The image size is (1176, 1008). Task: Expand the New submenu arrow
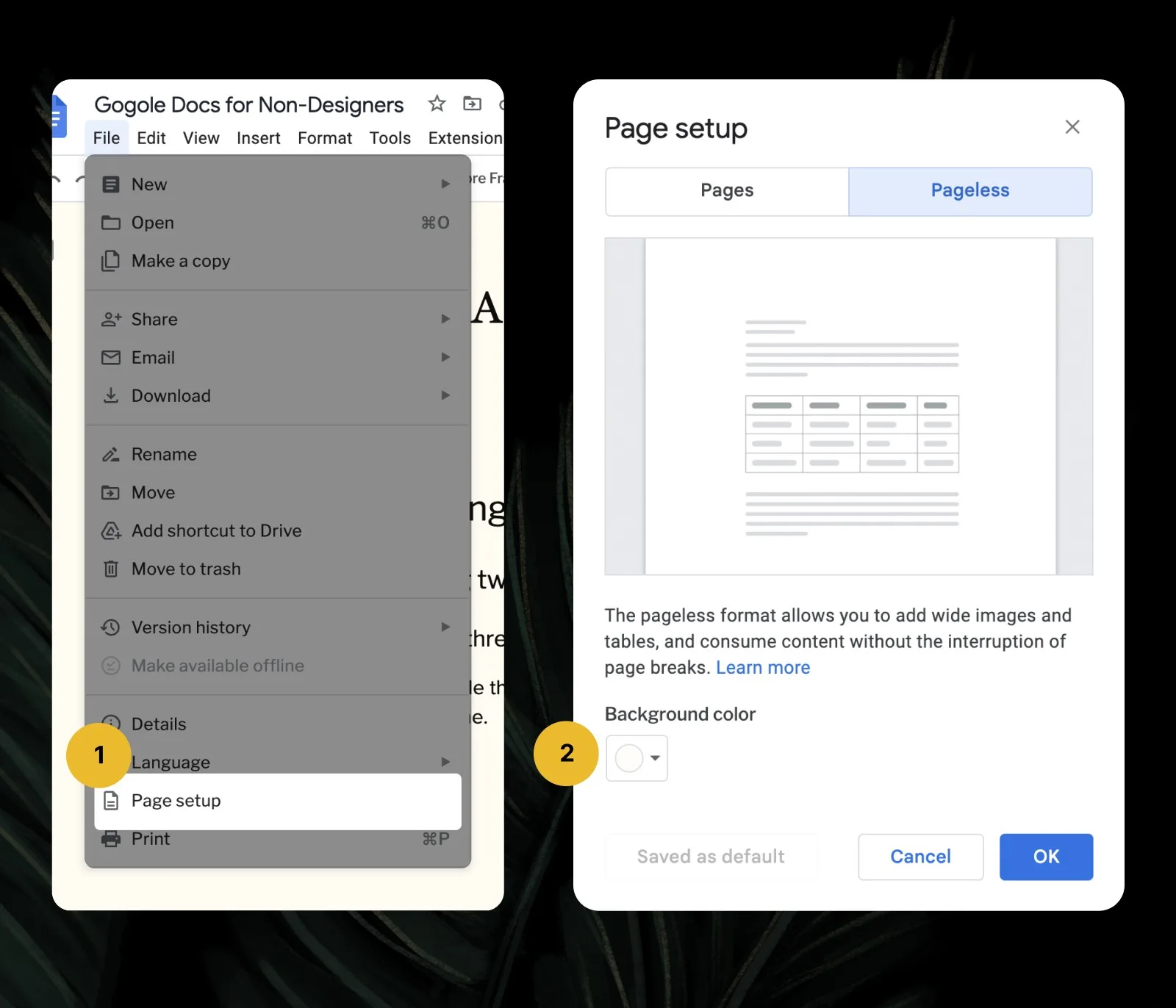click(x=445, y=184)
